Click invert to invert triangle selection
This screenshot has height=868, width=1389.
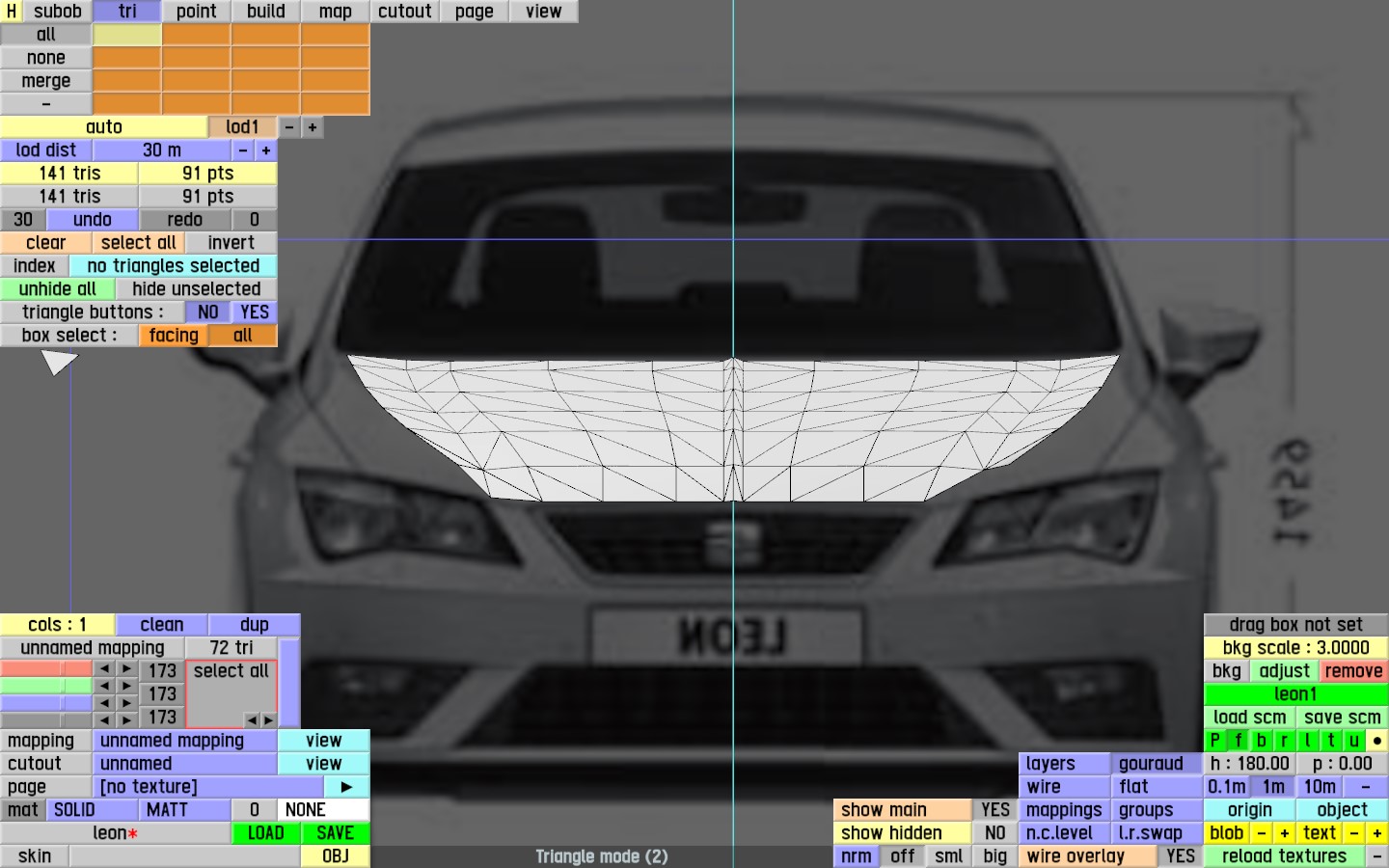tap(231, 243)
